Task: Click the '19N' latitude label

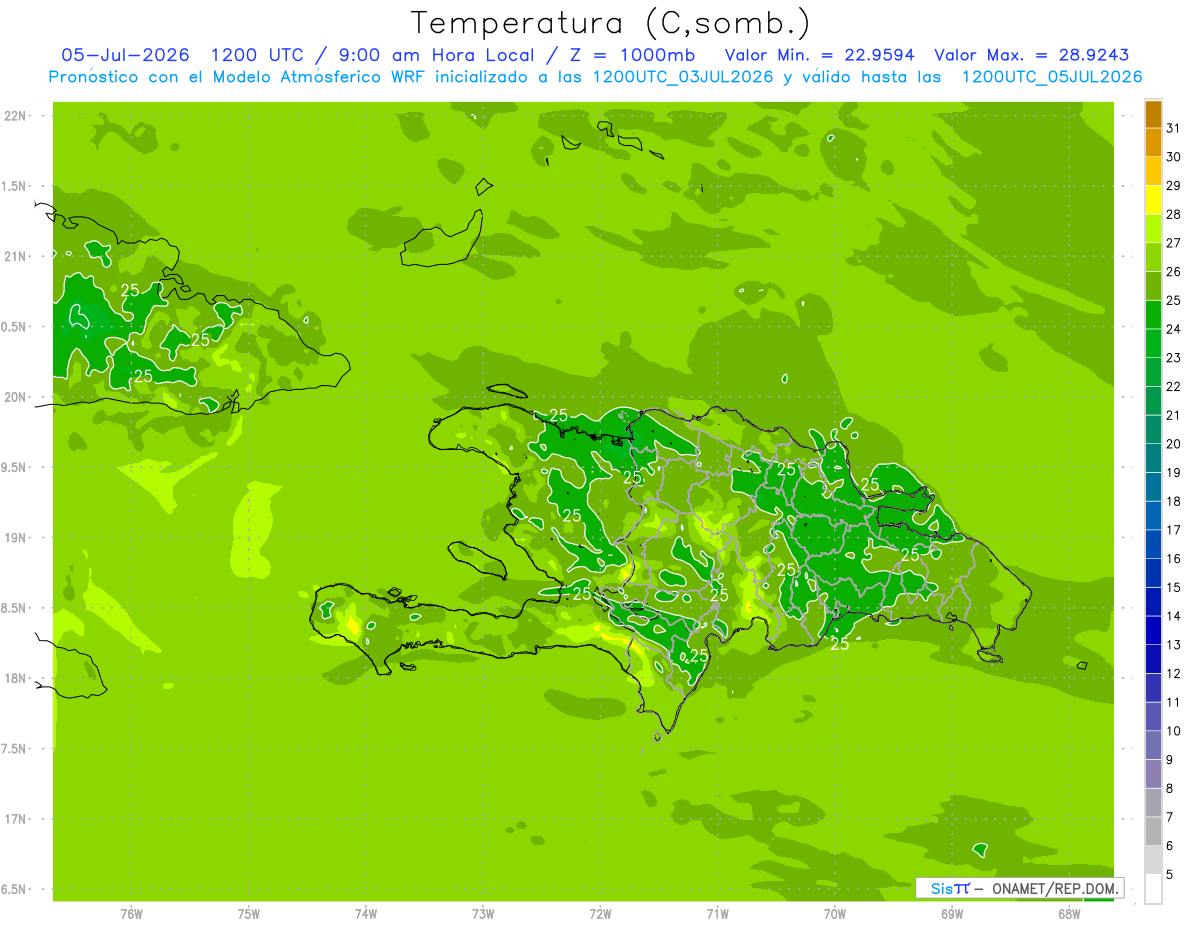Action: click(17, 537)
